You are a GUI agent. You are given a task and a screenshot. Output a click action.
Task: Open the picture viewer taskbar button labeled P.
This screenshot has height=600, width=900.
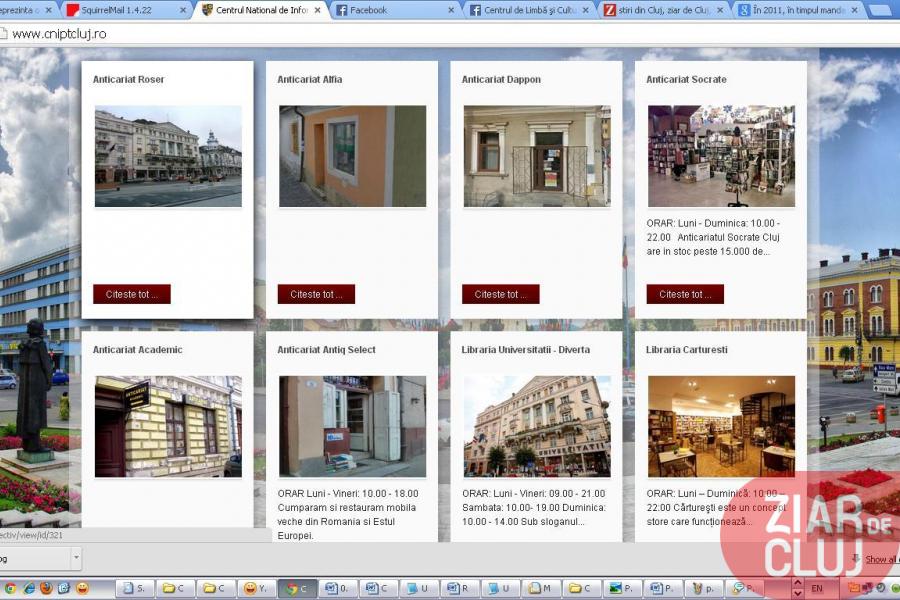pyautogui.click(x=622, y=588)
